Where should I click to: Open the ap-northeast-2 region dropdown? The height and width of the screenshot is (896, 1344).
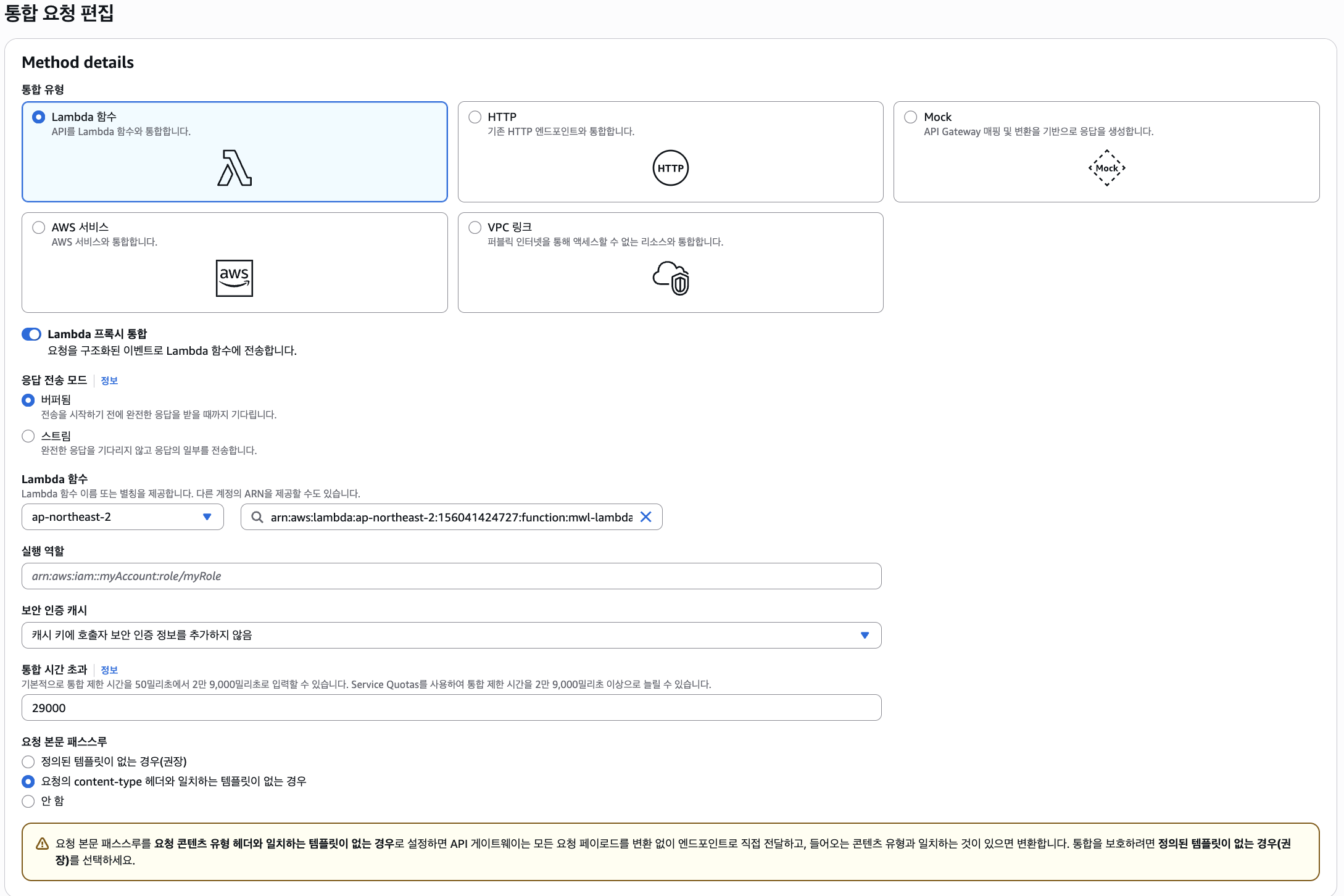(122, 517)
